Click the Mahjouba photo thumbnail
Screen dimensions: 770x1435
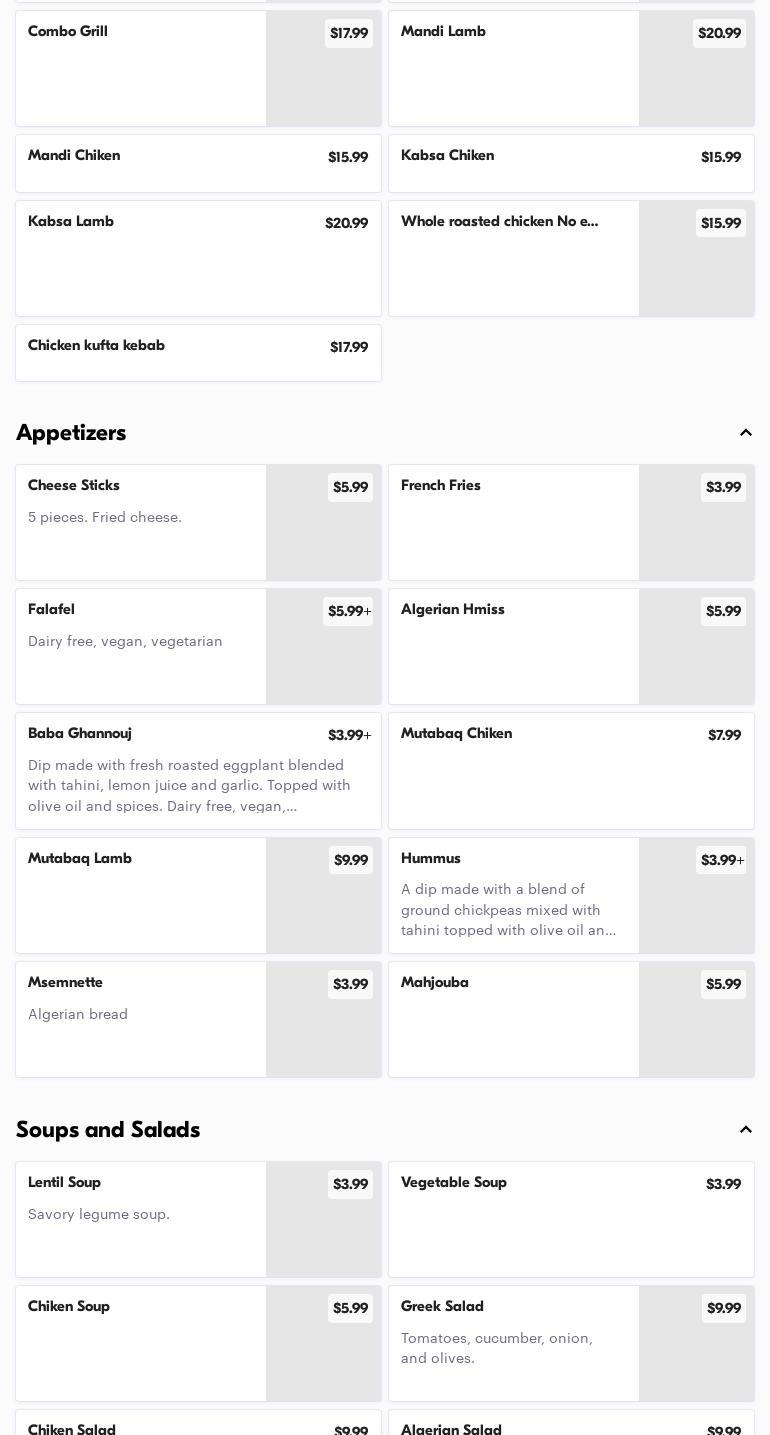[696, 1032]
